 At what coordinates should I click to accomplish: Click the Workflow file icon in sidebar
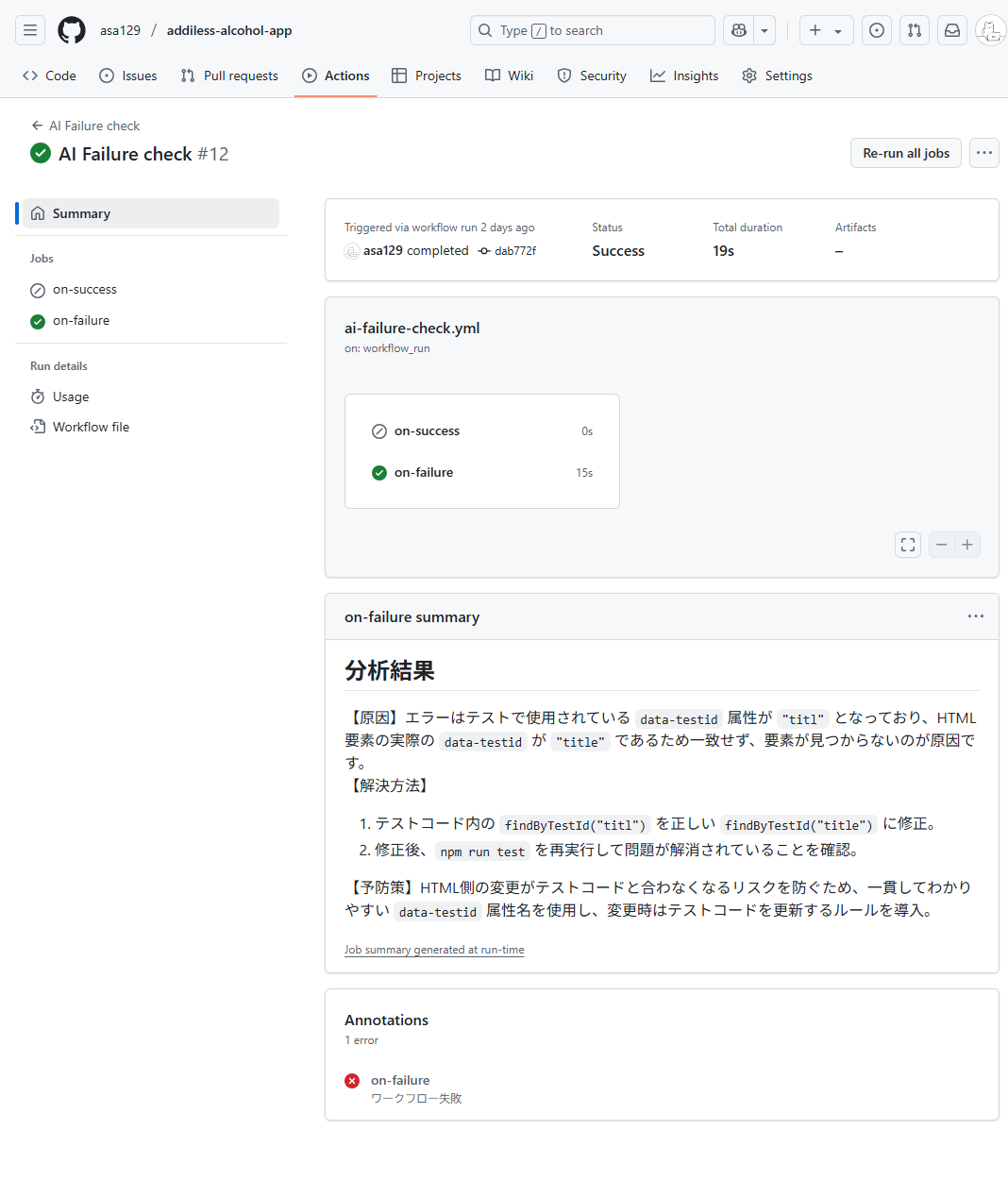click(x=38, y=427)
